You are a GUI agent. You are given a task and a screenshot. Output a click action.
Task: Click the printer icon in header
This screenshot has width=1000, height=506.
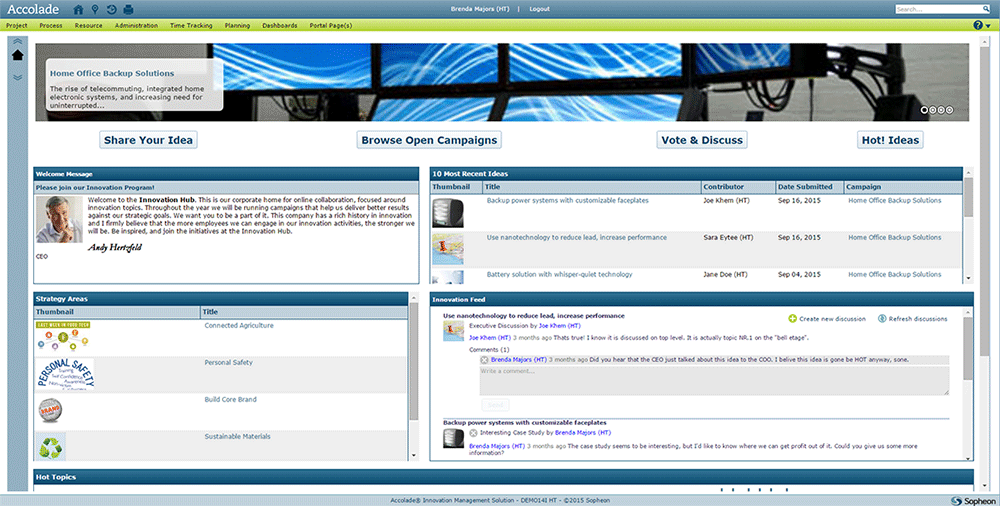(128, 9)
